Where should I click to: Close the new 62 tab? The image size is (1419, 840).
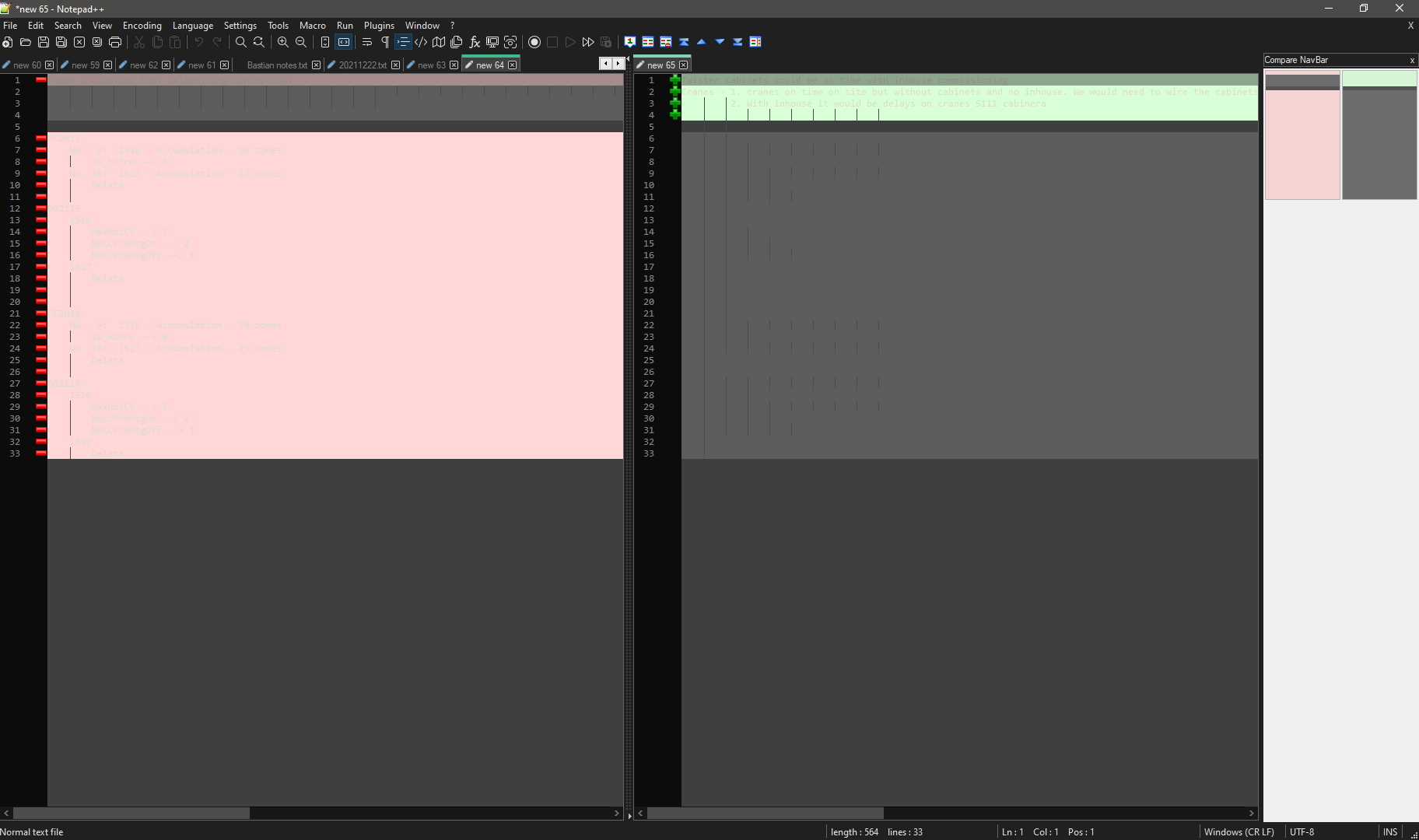click(166, 65)
